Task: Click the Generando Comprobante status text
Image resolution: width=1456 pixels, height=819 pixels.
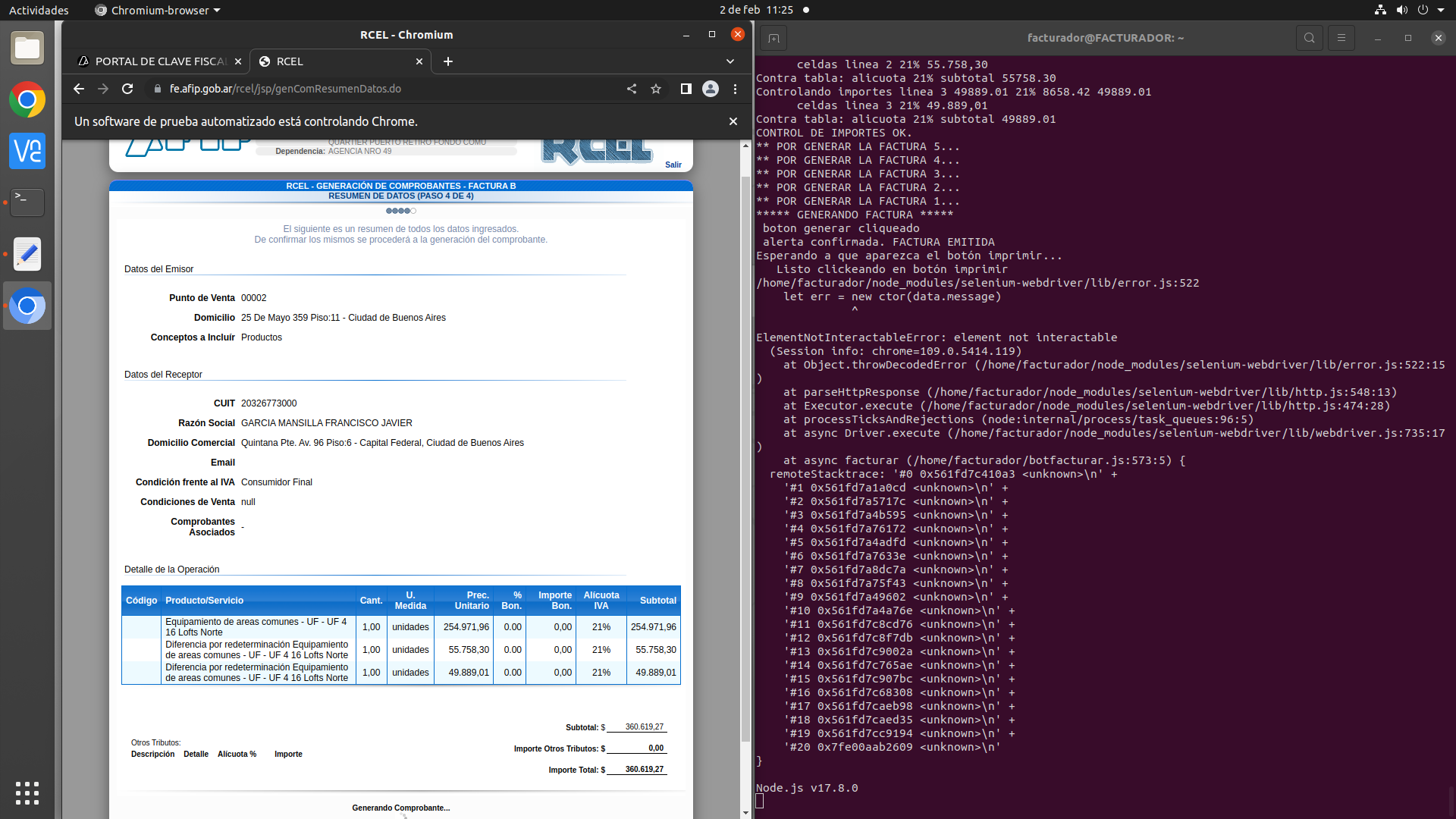Action: 401,808
